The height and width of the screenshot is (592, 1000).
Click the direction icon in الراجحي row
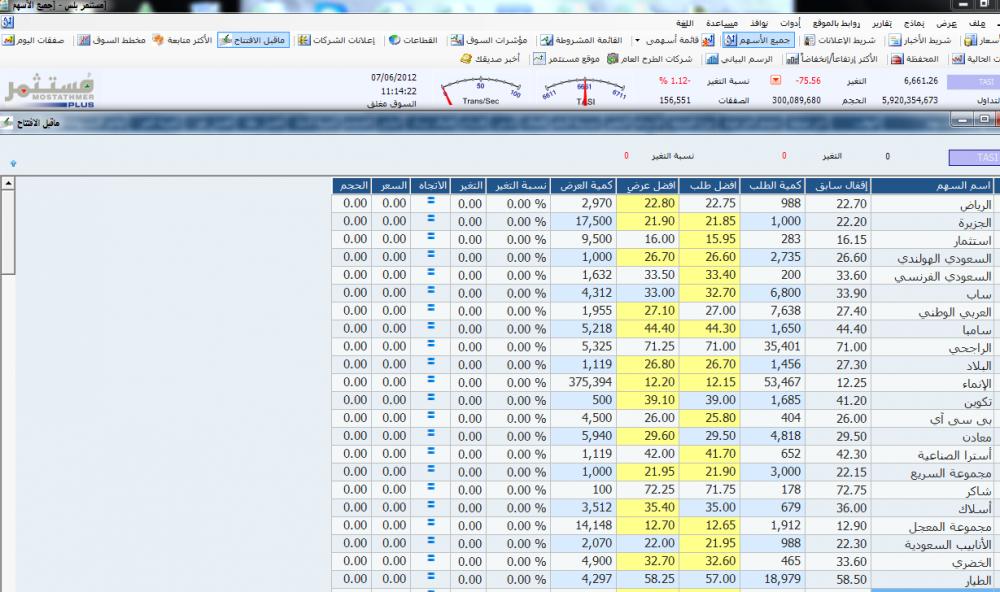pos(430,344)
